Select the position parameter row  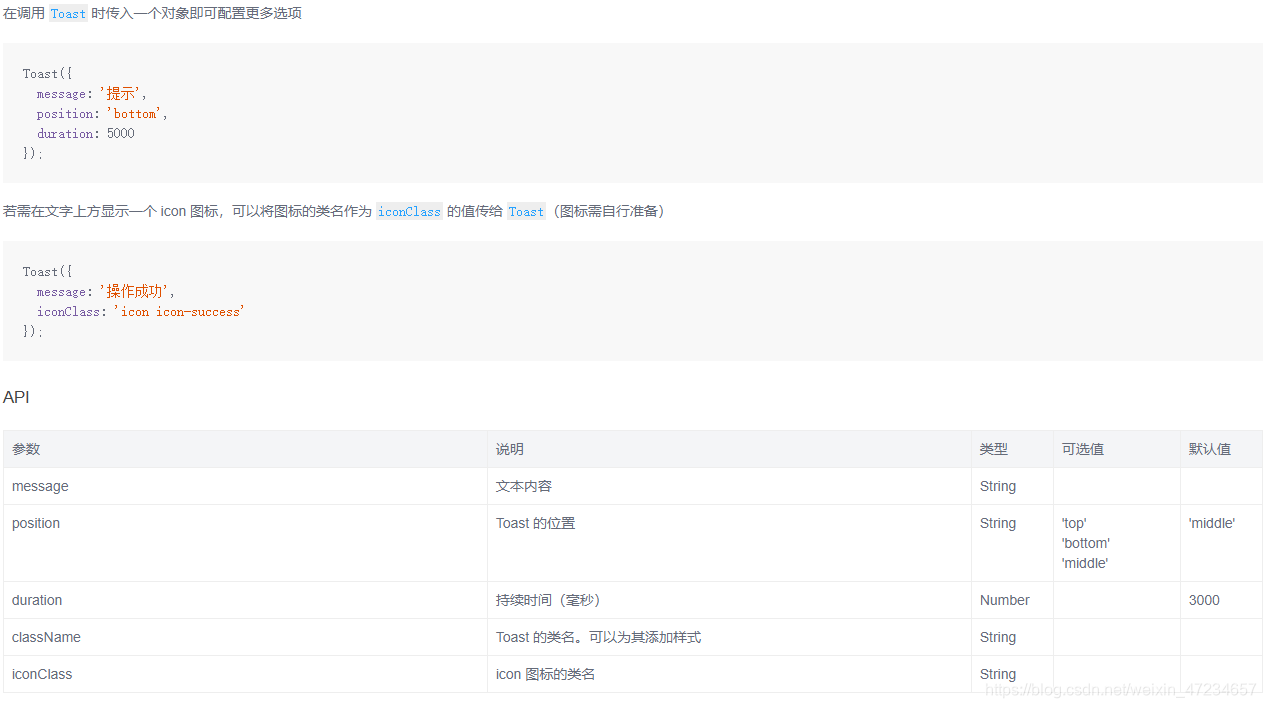pos(36,523)
